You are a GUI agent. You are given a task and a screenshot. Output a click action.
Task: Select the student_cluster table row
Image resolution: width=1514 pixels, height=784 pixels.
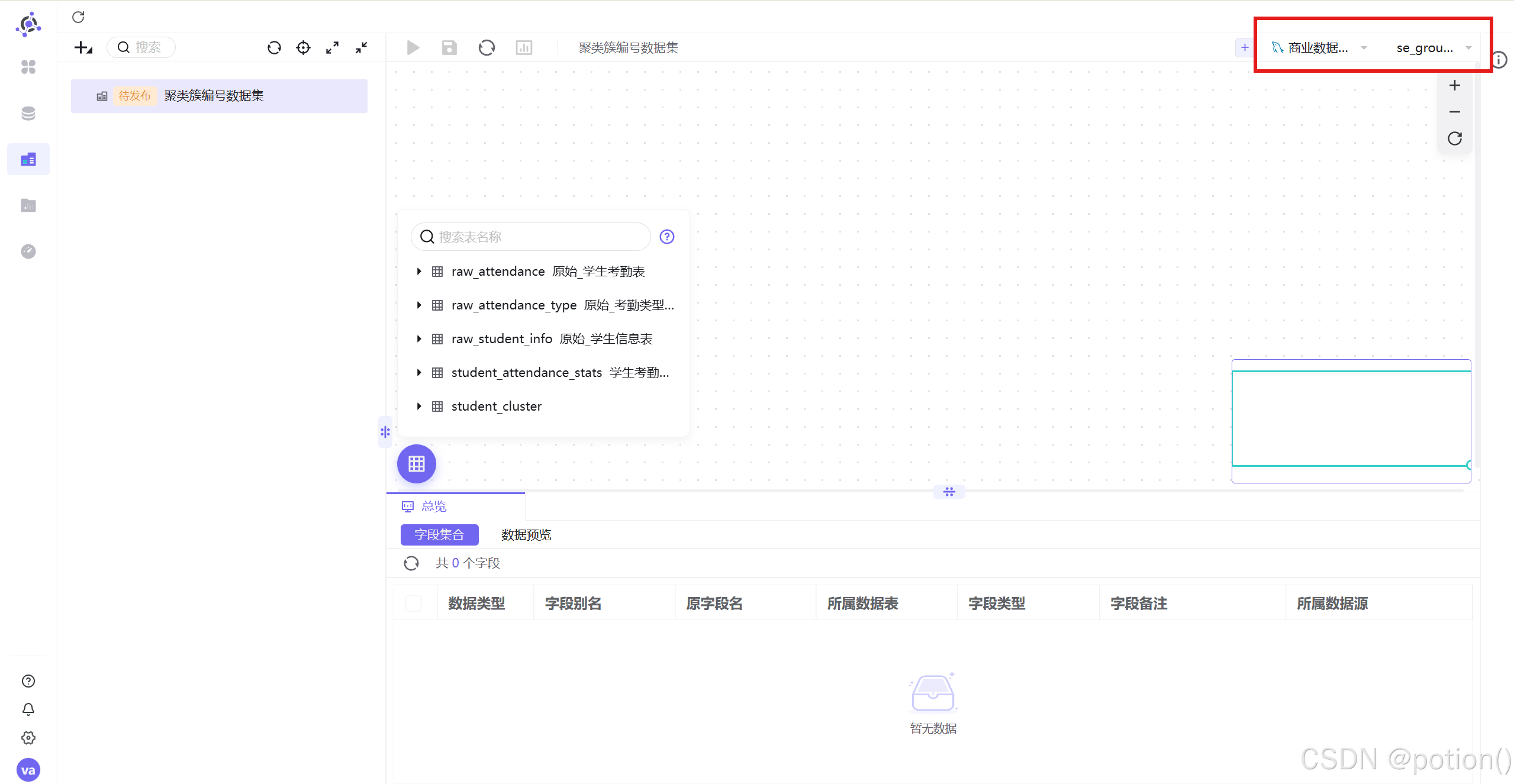pyautogui.click(x=544, y=406)
